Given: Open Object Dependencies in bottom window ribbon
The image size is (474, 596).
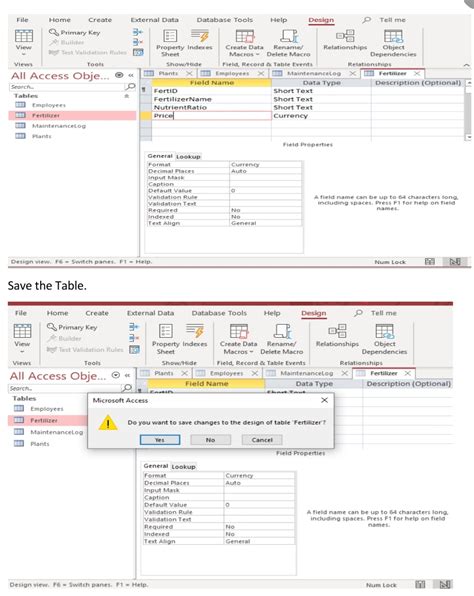Looking at the screenshot, I should pos(384,339).
